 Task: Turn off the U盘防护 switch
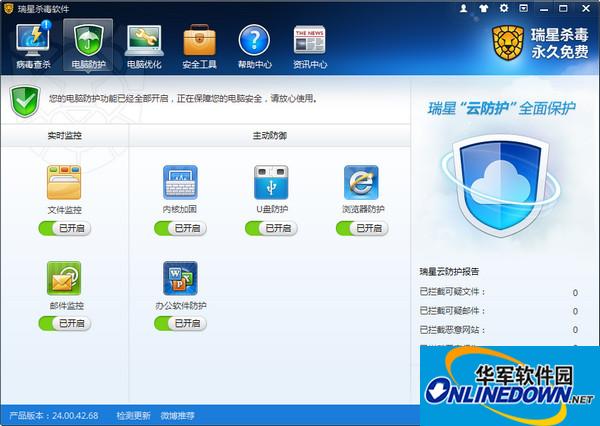[271, 228]
